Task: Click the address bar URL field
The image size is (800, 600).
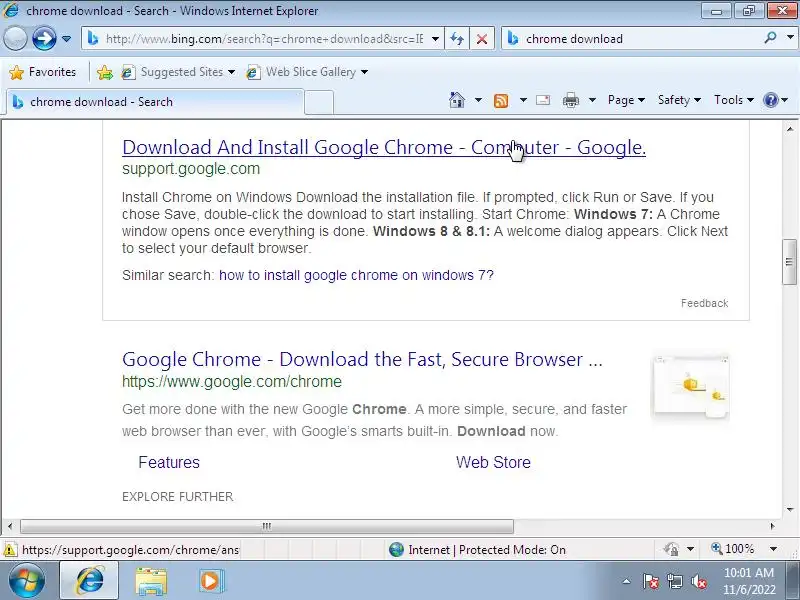Action: pyautogui.click(x=264, y=39)
